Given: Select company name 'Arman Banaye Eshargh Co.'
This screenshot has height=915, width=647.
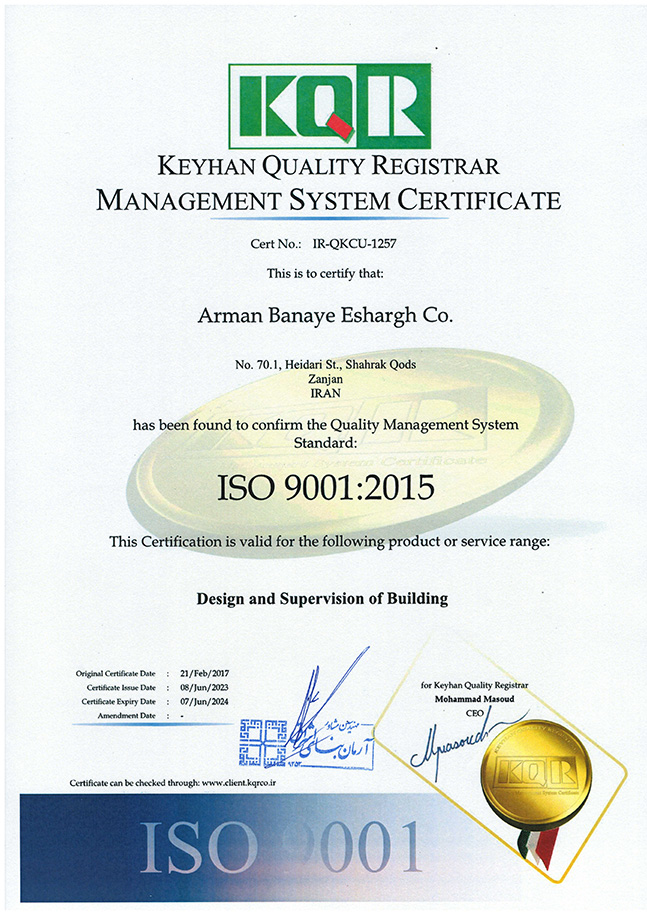Looking at the screenshot, I should click(x=326, y=316).
